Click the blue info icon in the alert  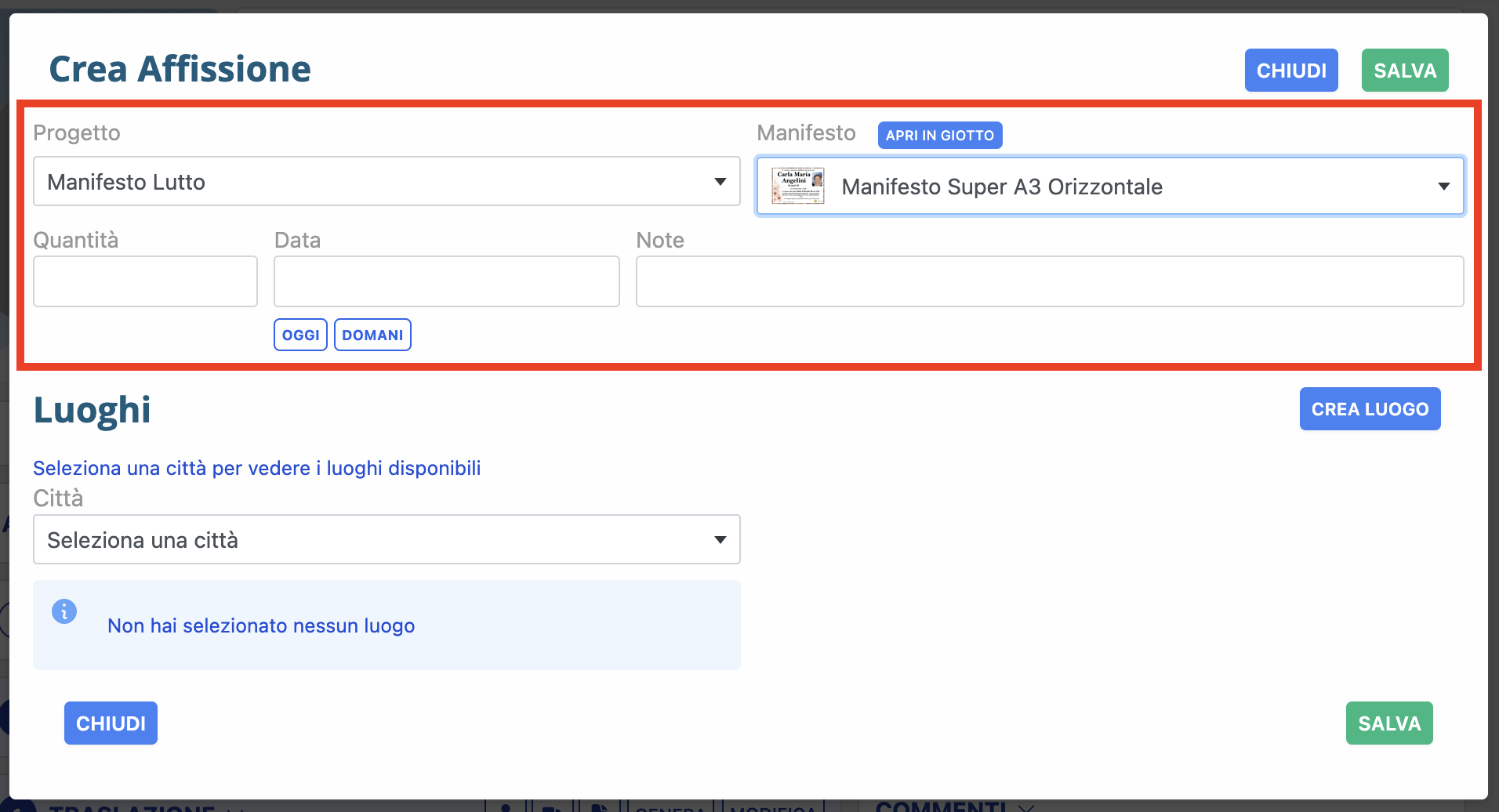[x=64, y=611]
